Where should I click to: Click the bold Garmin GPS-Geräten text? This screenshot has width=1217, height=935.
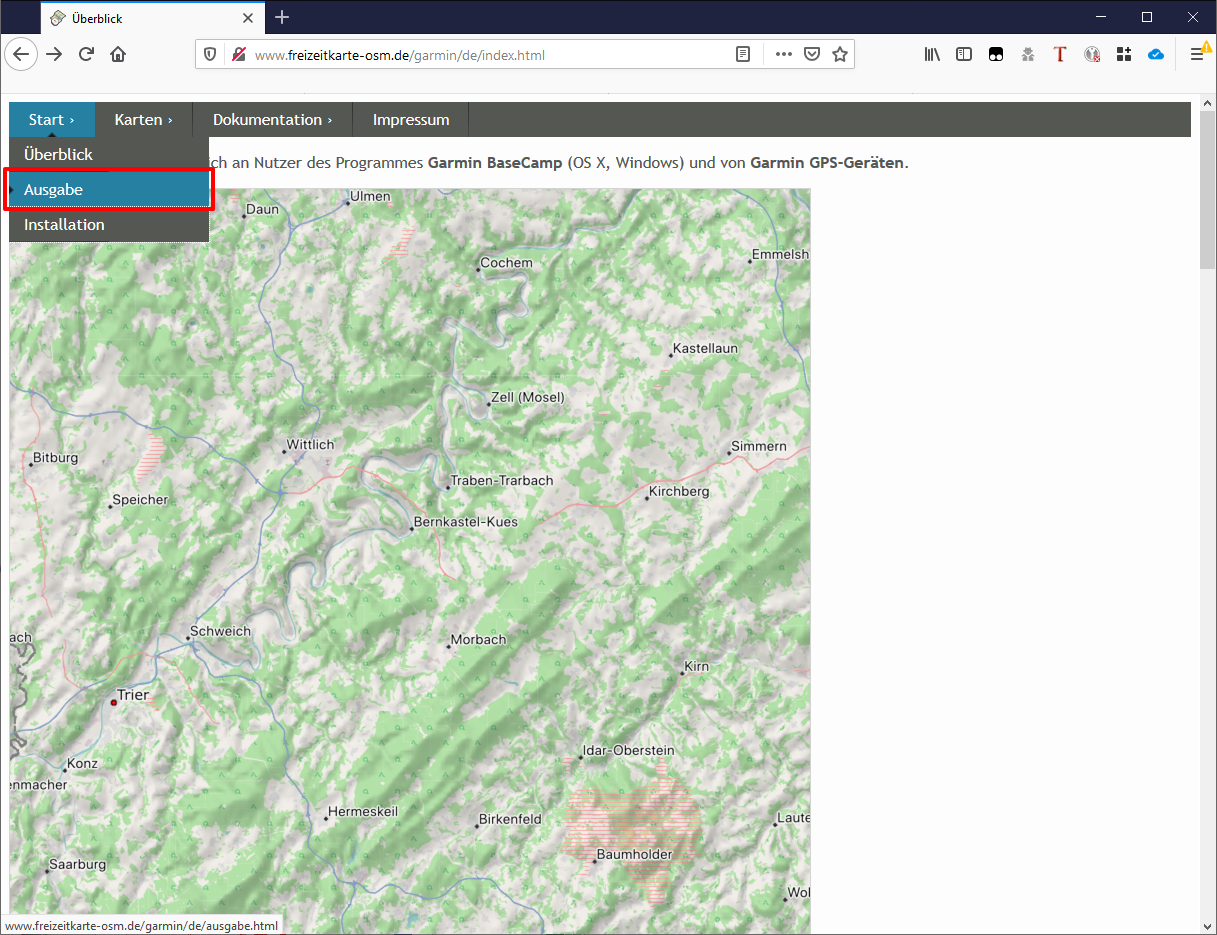tap(827, 162)
